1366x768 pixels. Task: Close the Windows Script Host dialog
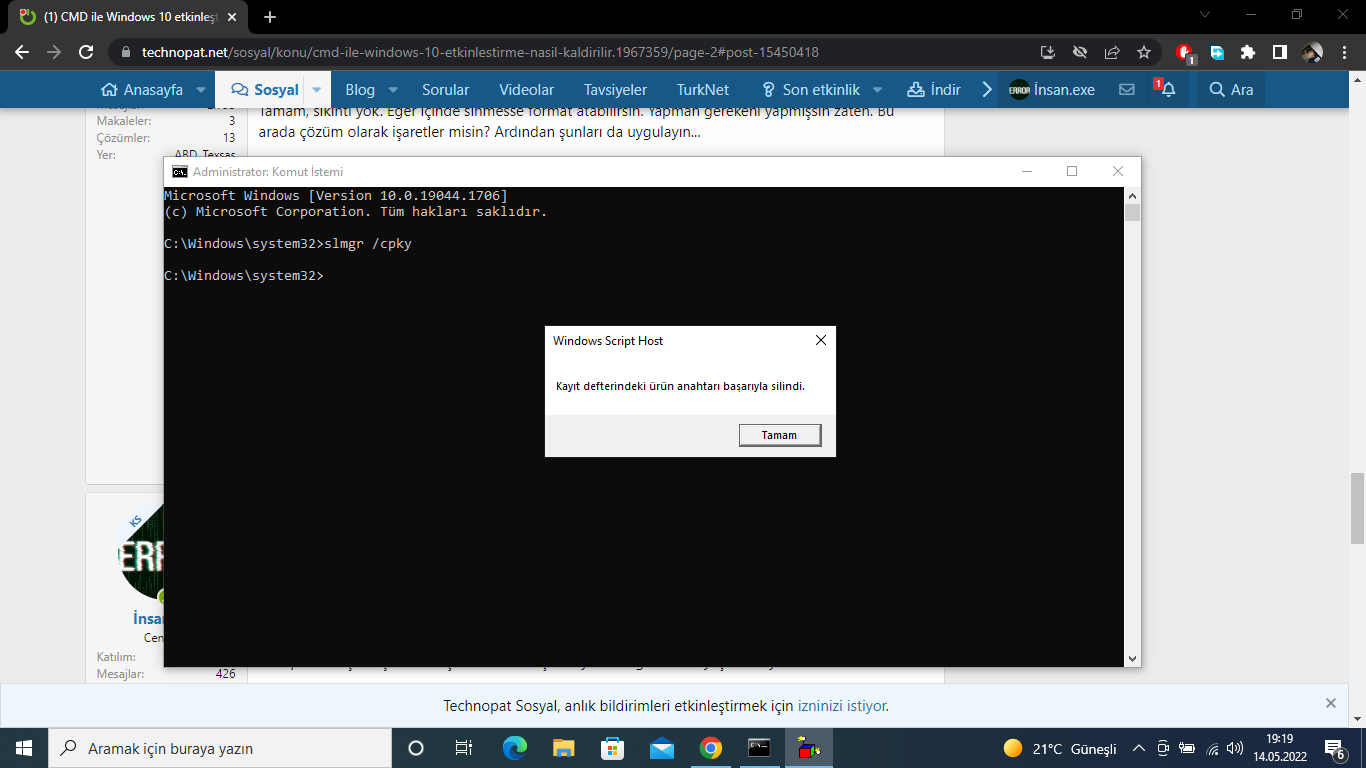[x=821, y=340]
